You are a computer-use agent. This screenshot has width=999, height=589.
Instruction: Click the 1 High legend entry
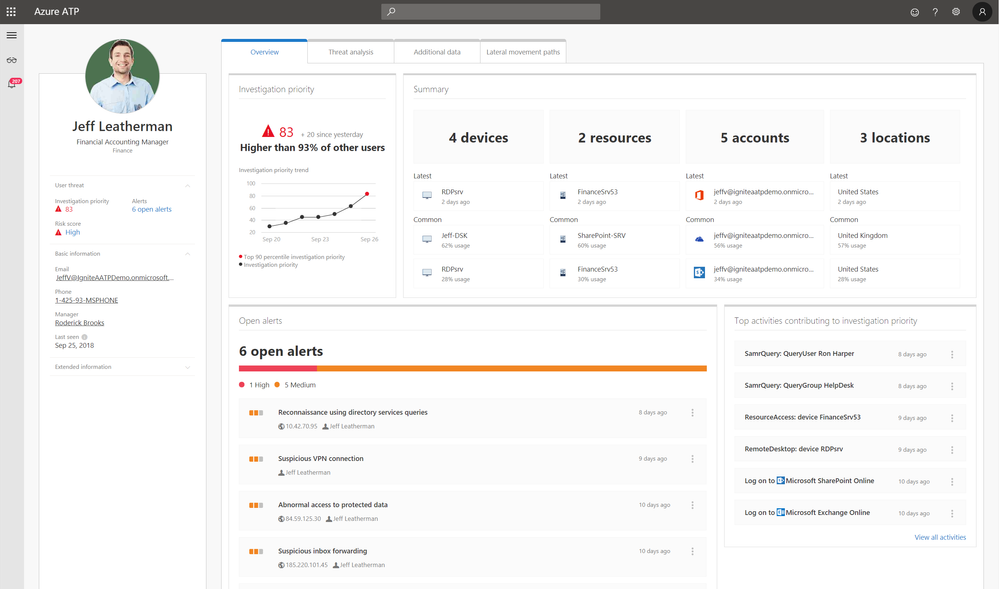pos(254,385)
